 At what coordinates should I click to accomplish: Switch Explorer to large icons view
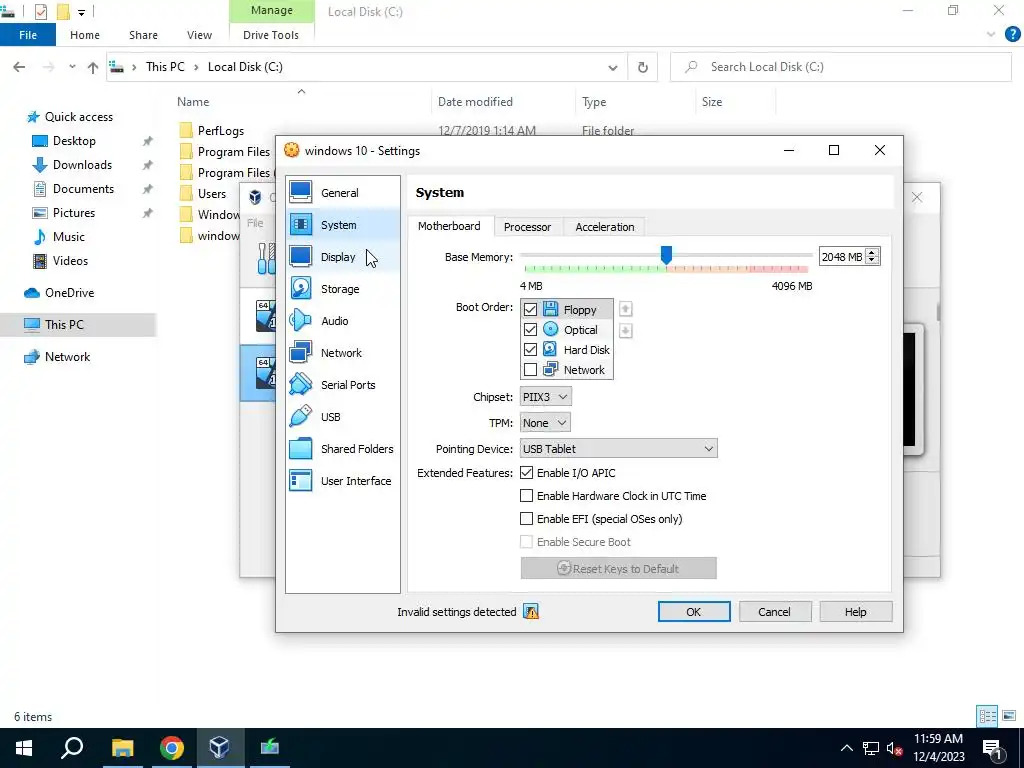click(x=1009, y=716)
